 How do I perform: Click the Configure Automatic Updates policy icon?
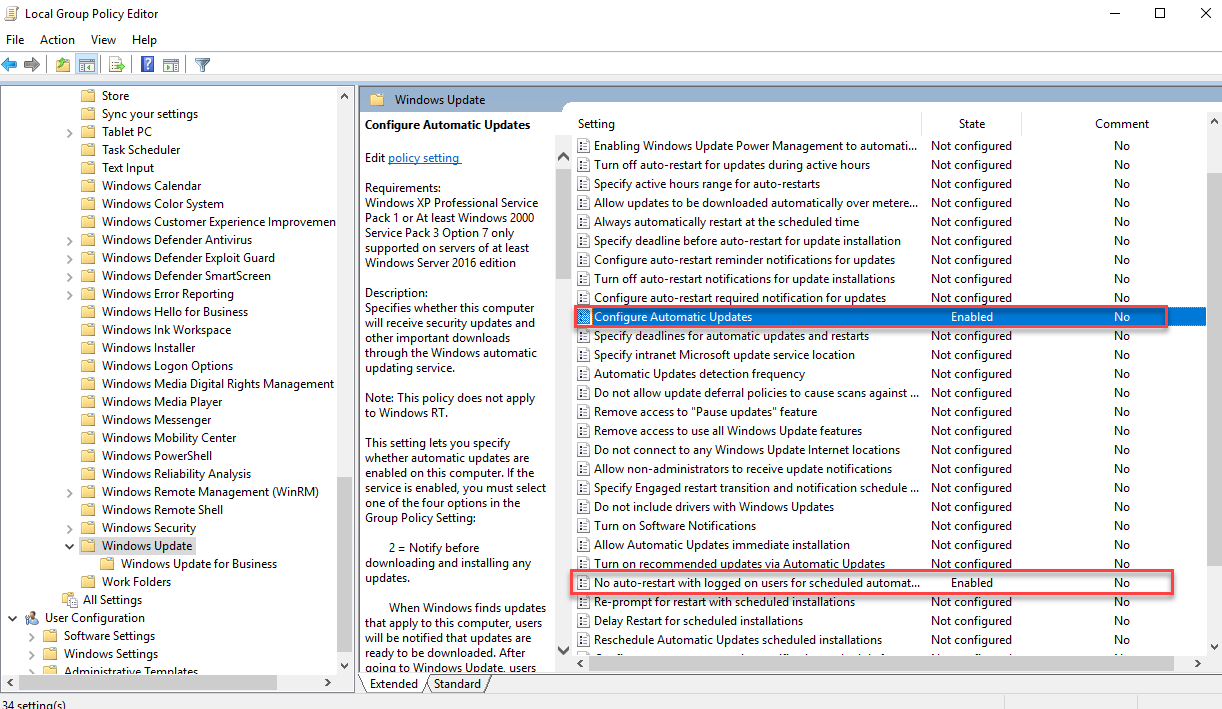(x=584, y=317)
